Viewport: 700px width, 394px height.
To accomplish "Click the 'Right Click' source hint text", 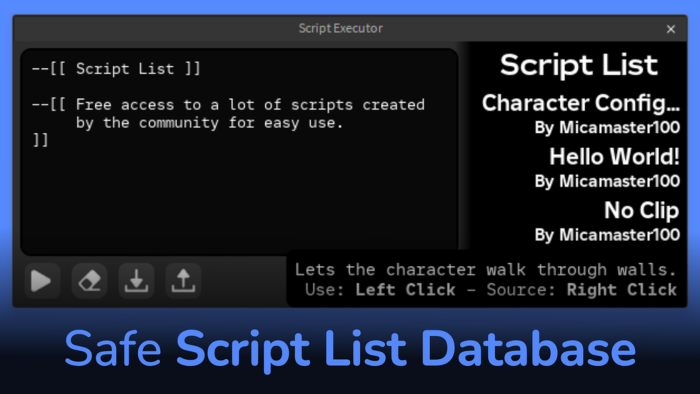I will pyautogui.click(x=621, y=290).
